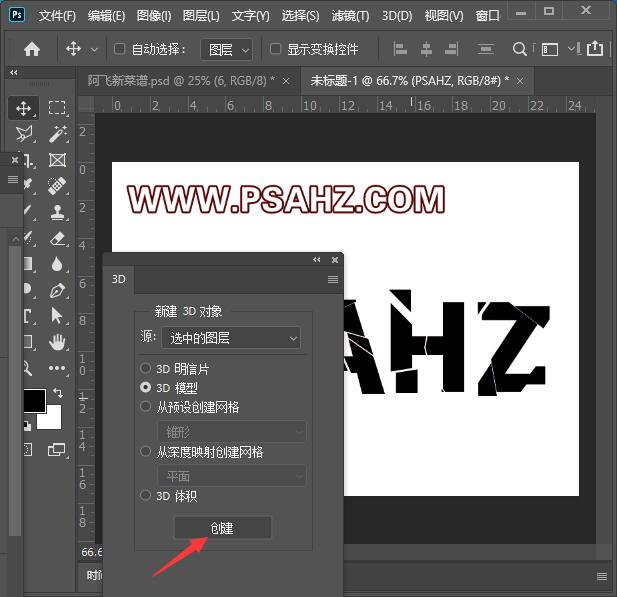617x597 pixels.
Task: Expand the toolbox double-arrow toggle
Action: (14, 72)
